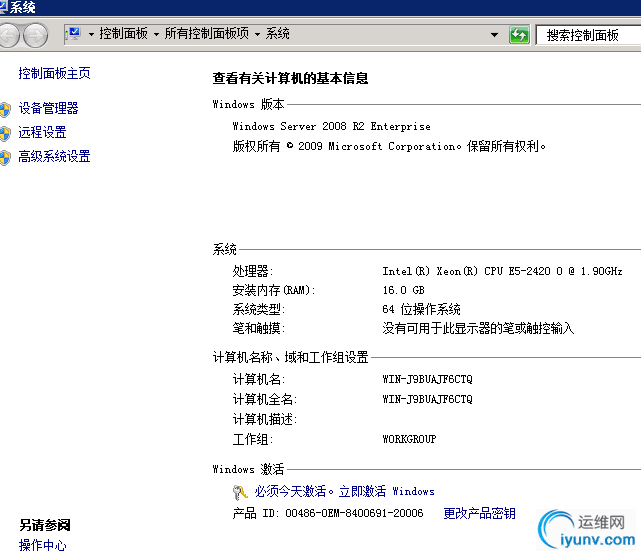Click the system icon in title bar
This screenshot has height=556, width=641.
click(3, 7)
